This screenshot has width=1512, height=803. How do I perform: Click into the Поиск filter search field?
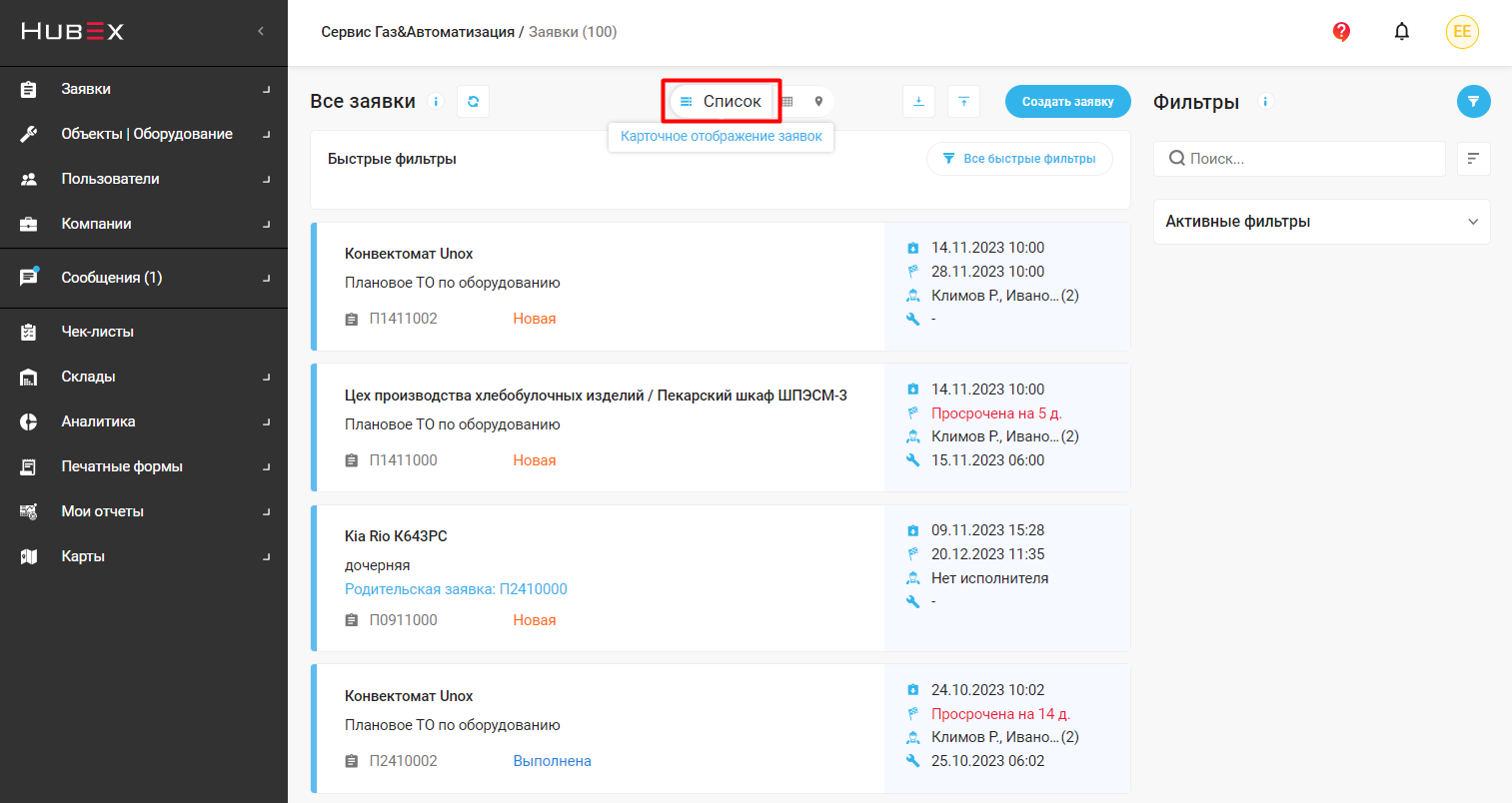(1299, 159)
